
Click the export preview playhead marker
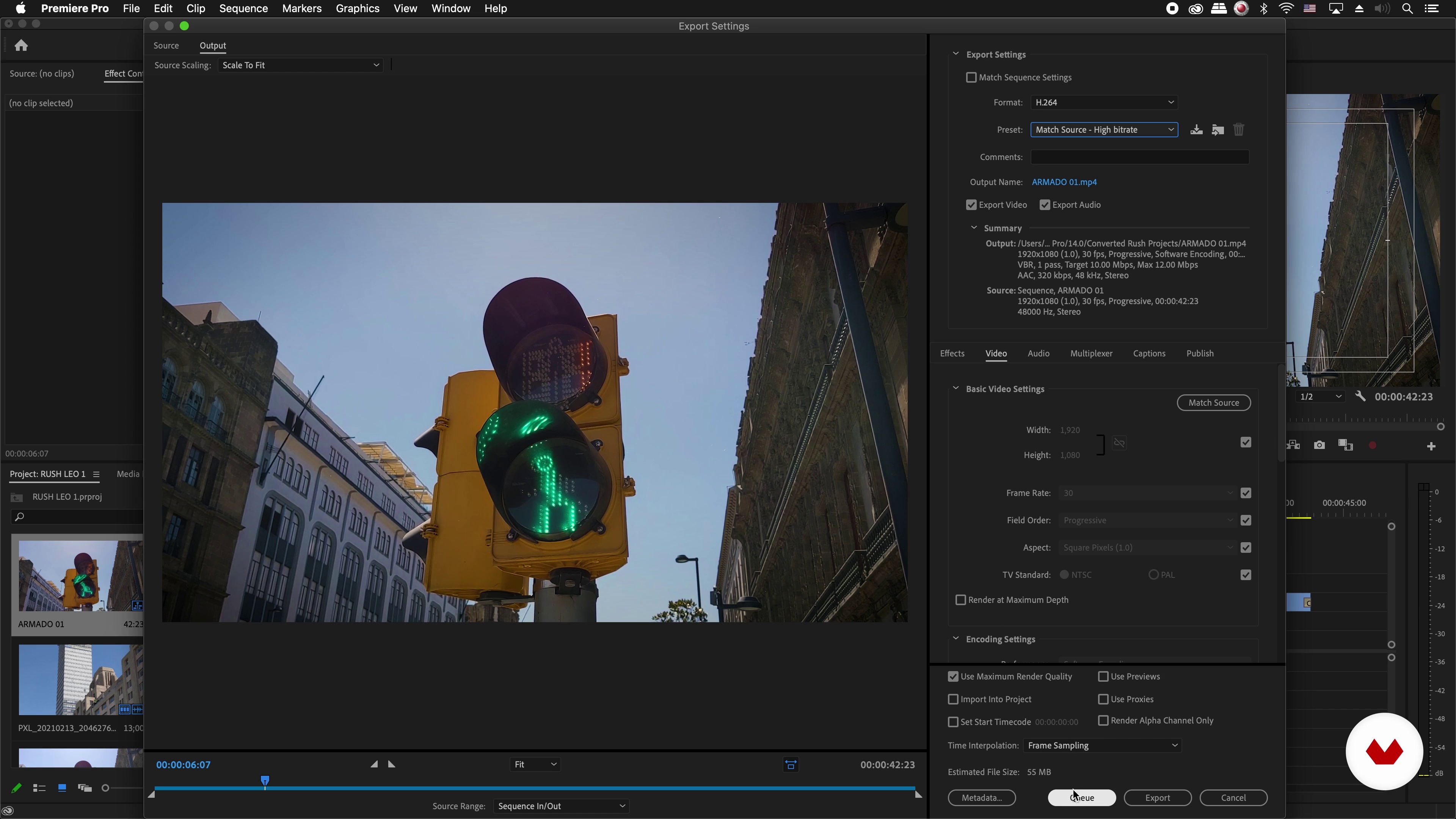[x=265, y=781]
